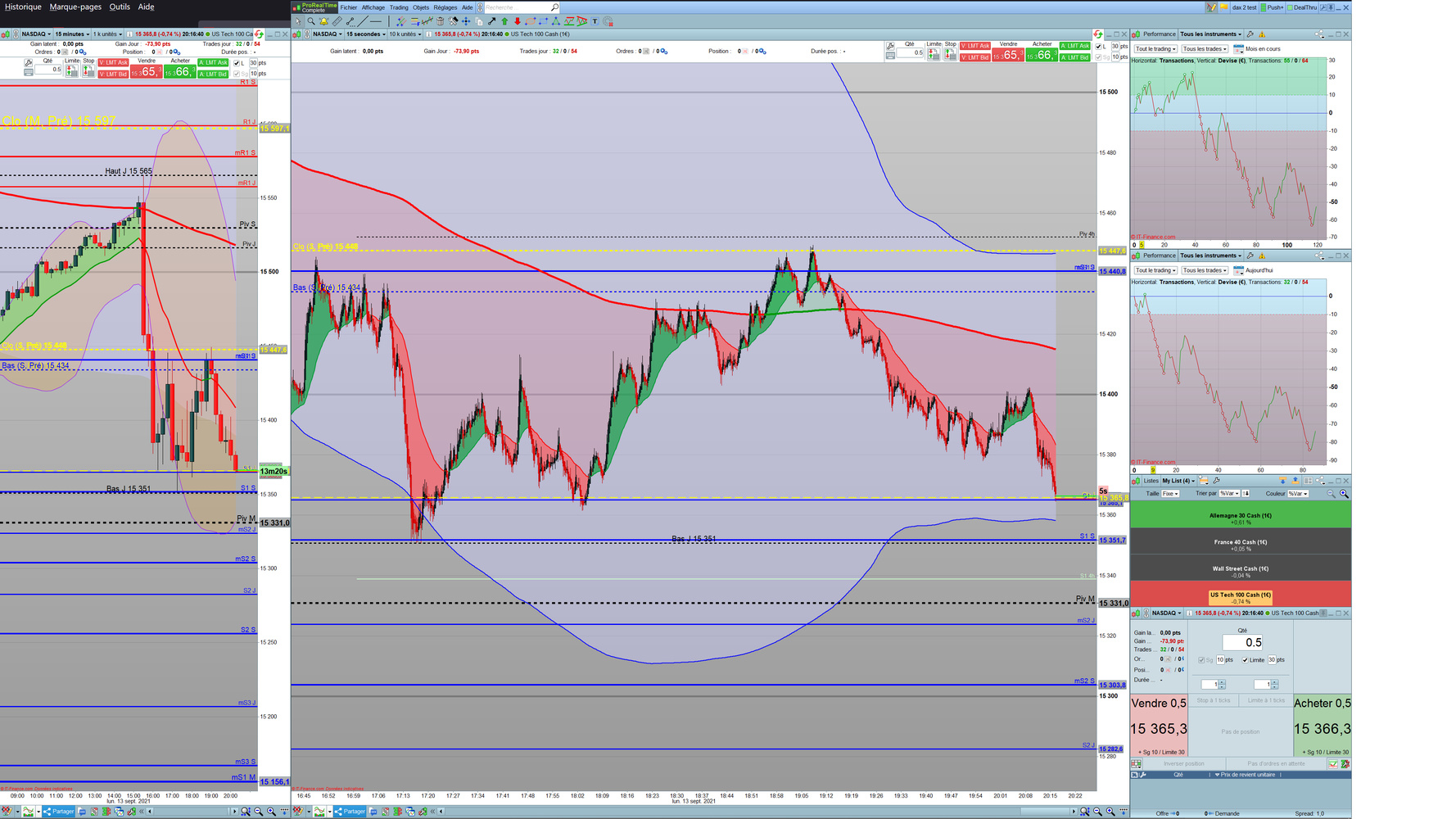This screenshot has height=819, width=1456.
Task: Click the Limite order icon in main chart order bar
Action: coord(934,55)
